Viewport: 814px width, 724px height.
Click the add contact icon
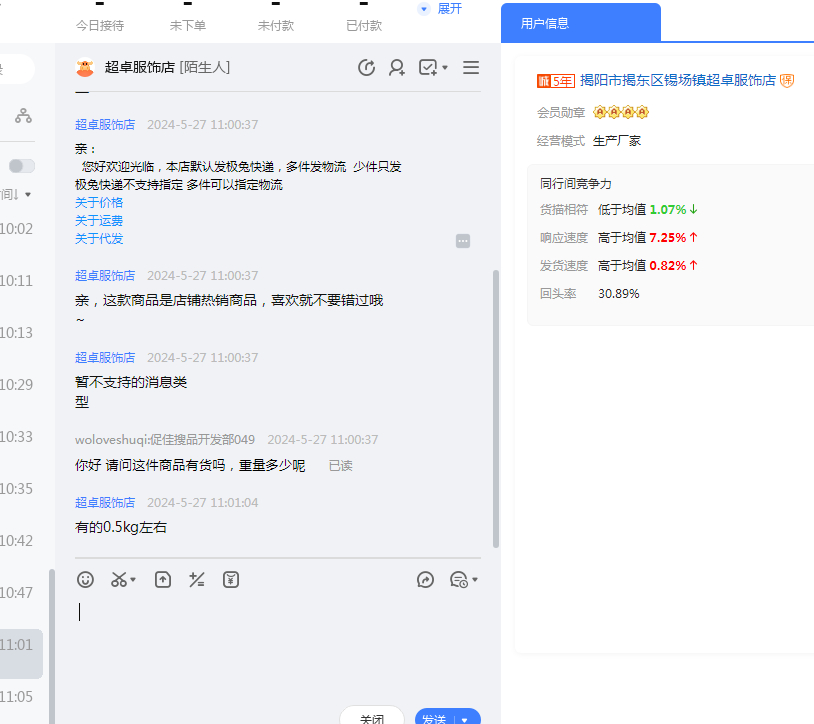[x=397, y=67]
